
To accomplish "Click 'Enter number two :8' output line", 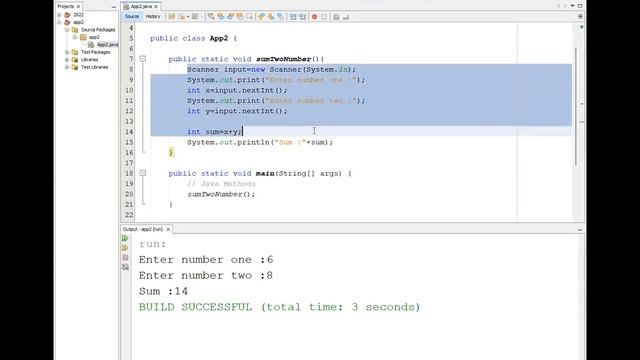I will [x=206, y=276].
